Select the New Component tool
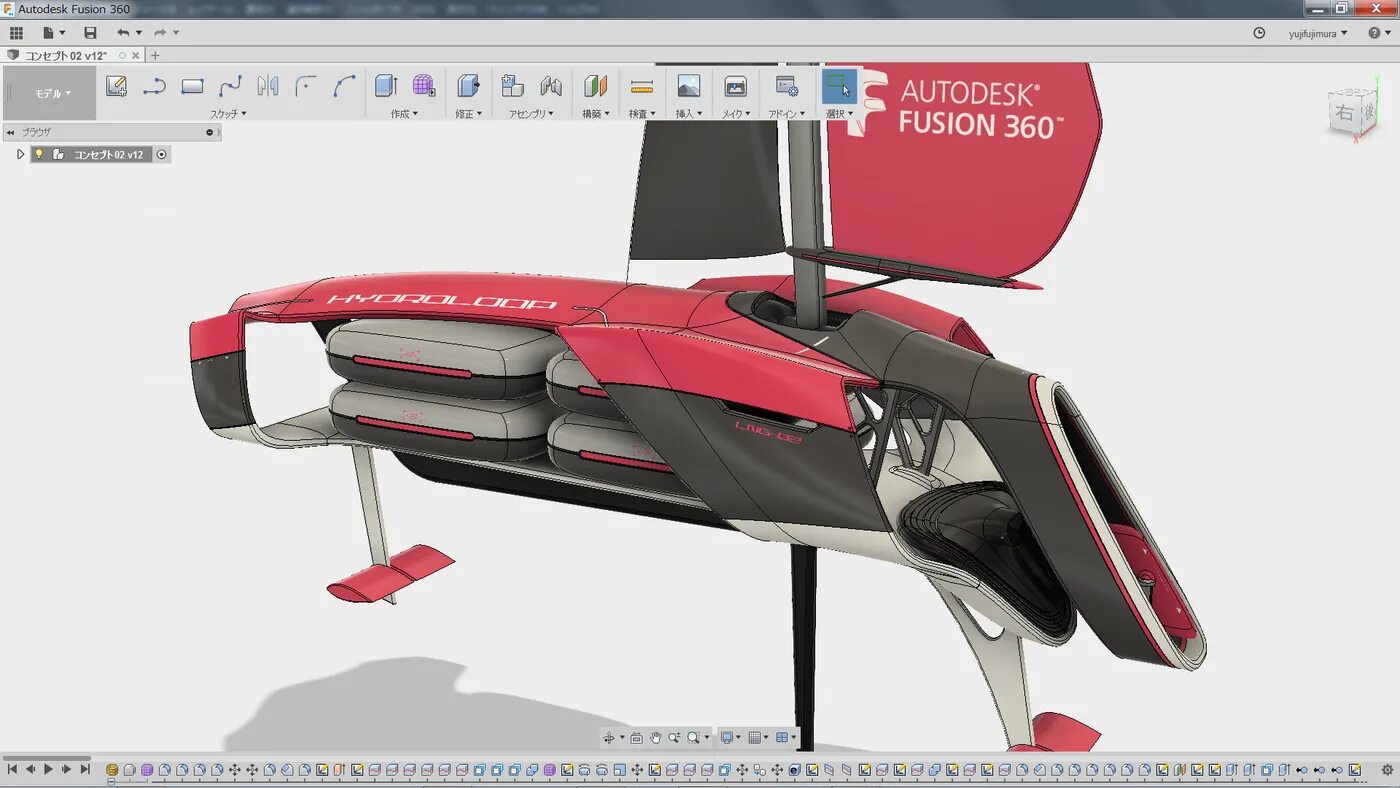 tap(513, 86)
